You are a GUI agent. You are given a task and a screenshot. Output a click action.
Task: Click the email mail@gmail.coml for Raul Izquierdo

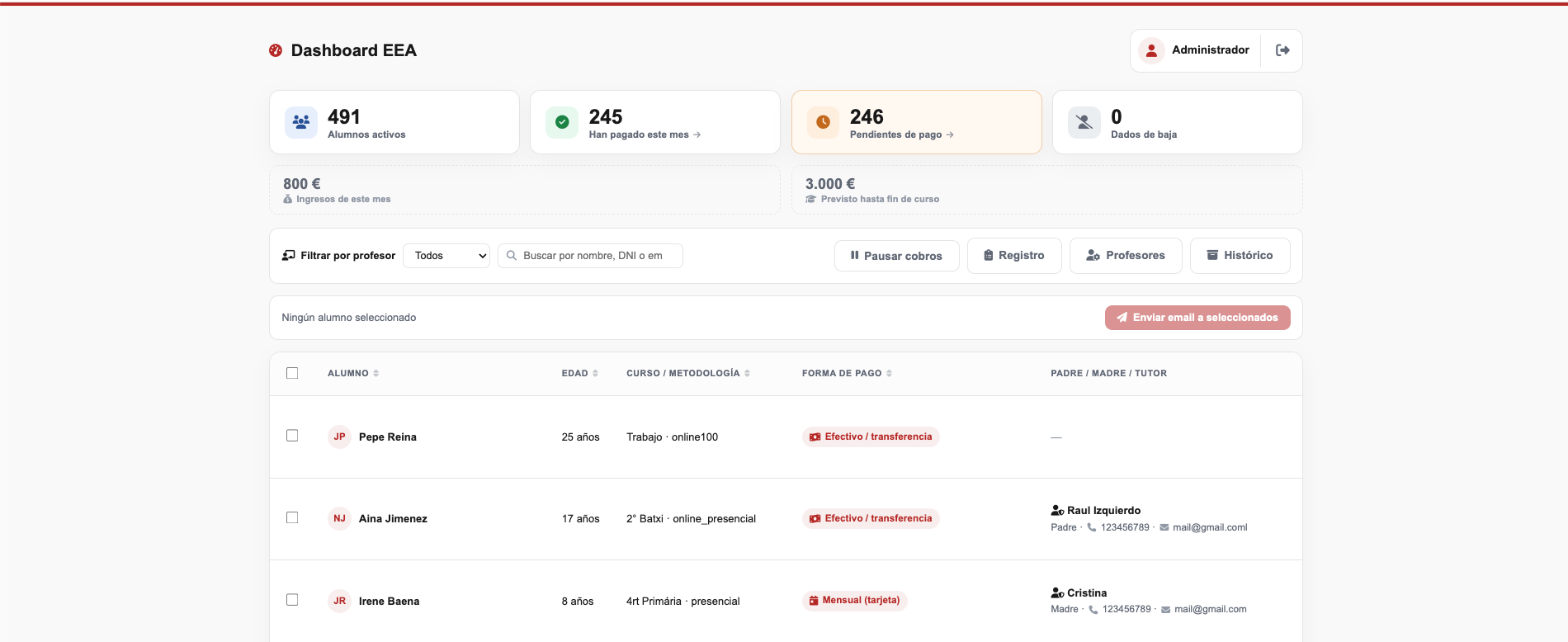1210,527
